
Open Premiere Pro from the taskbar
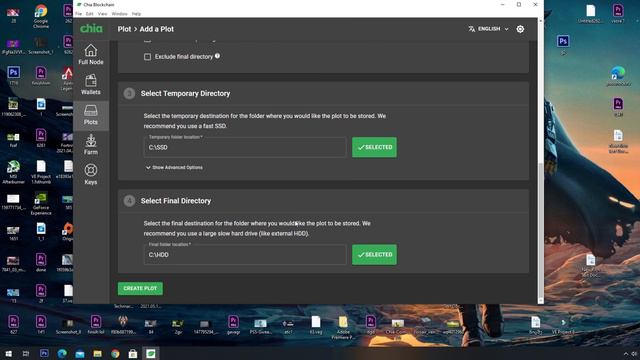point(44,353)
